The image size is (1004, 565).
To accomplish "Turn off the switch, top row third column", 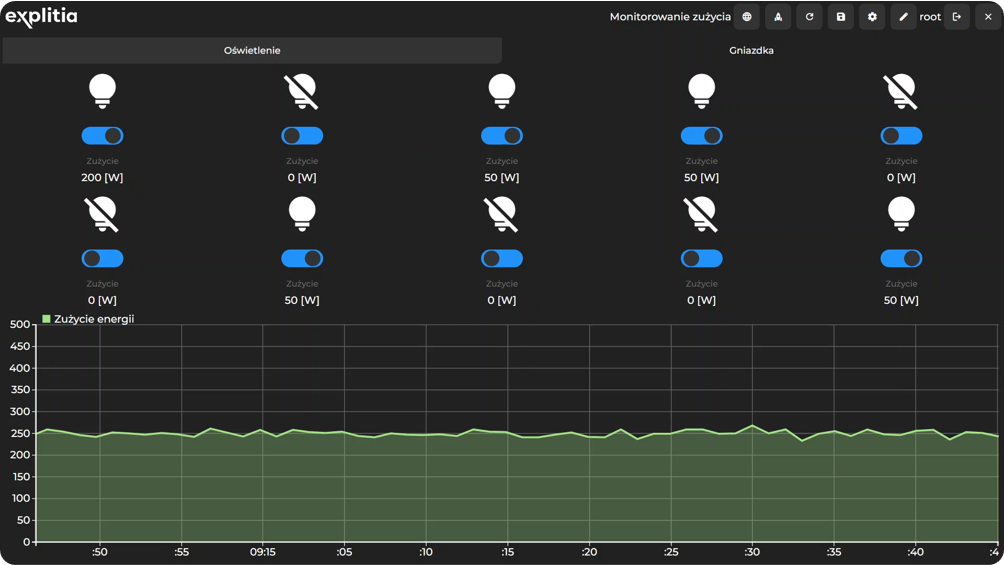I will [502, 136].
